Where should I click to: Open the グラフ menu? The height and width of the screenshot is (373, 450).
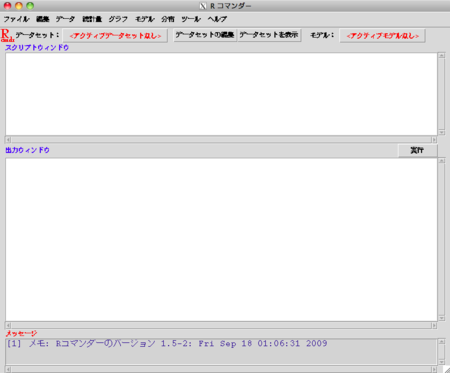pyautogui.click(x=118, y=19)
